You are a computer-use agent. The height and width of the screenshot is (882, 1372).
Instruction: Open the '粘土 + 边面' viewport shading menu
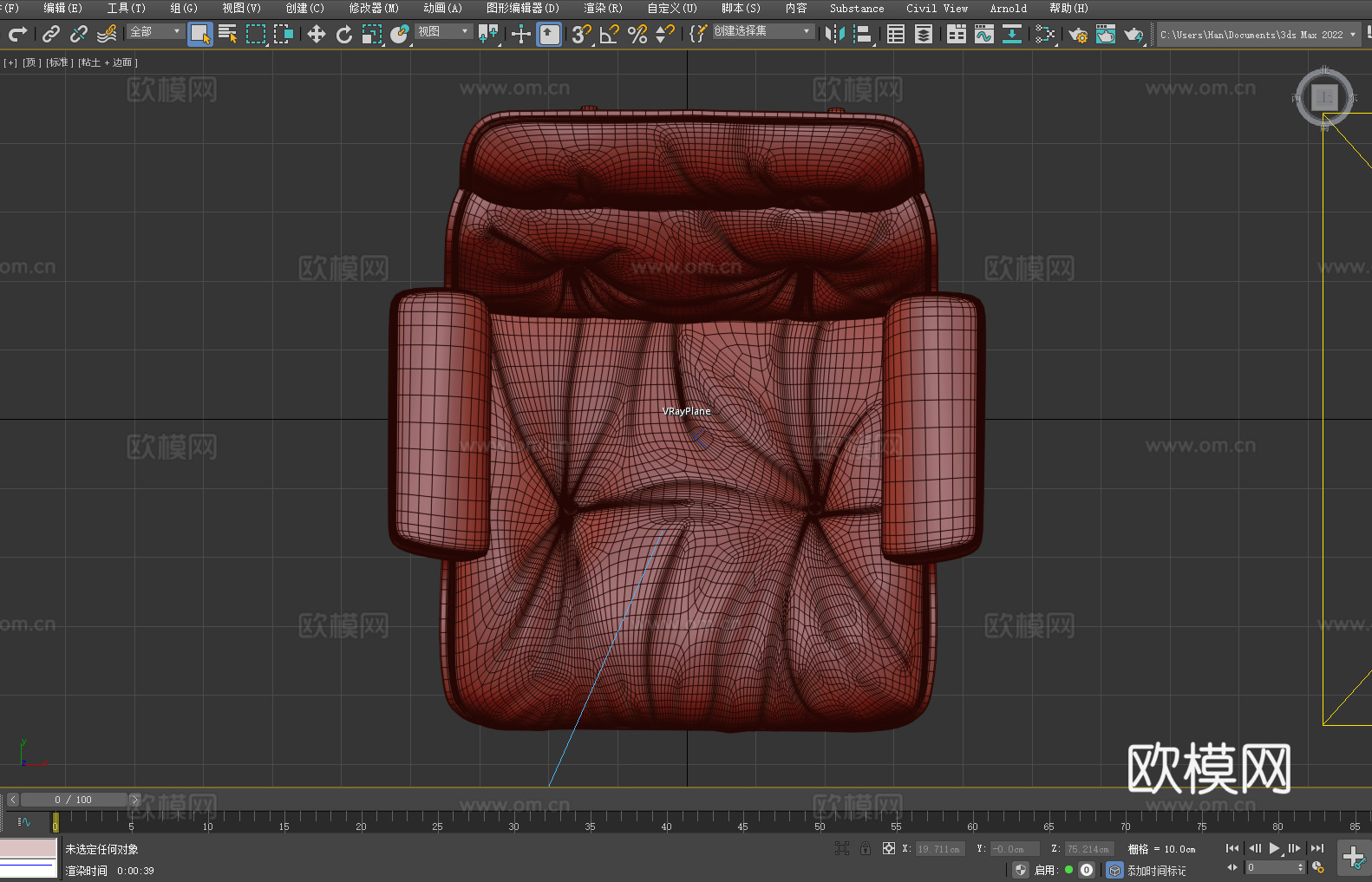(x=108, y=62)
